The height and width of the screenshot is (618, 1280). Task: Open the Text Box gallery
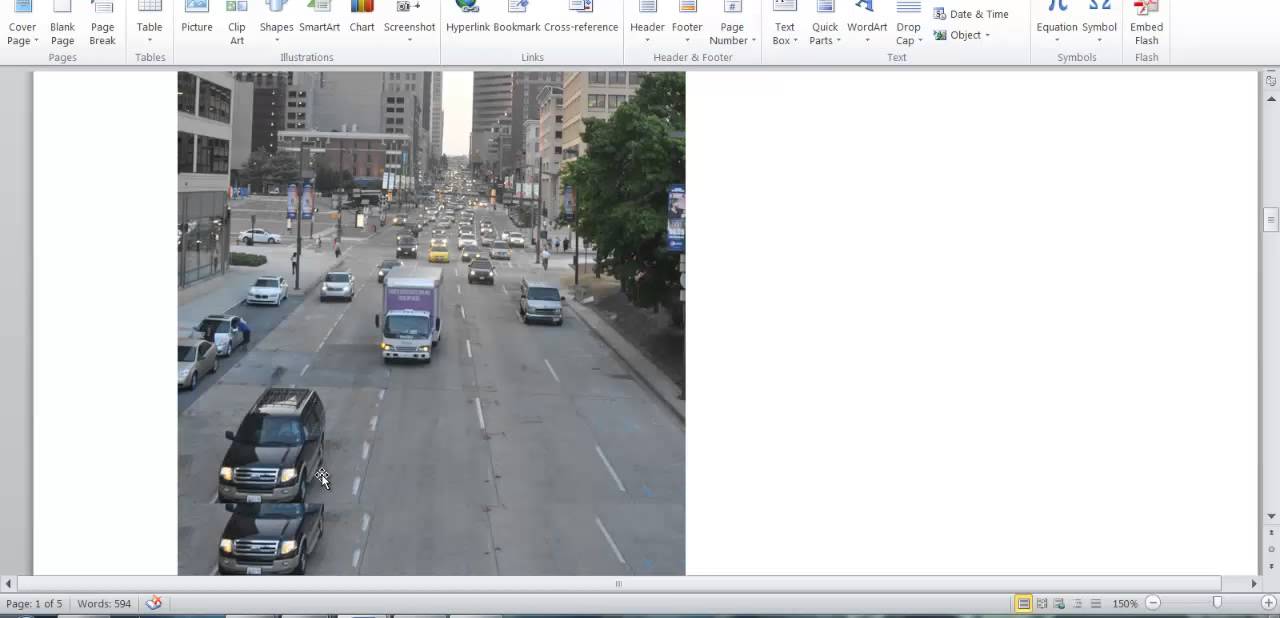coord(785,24)
